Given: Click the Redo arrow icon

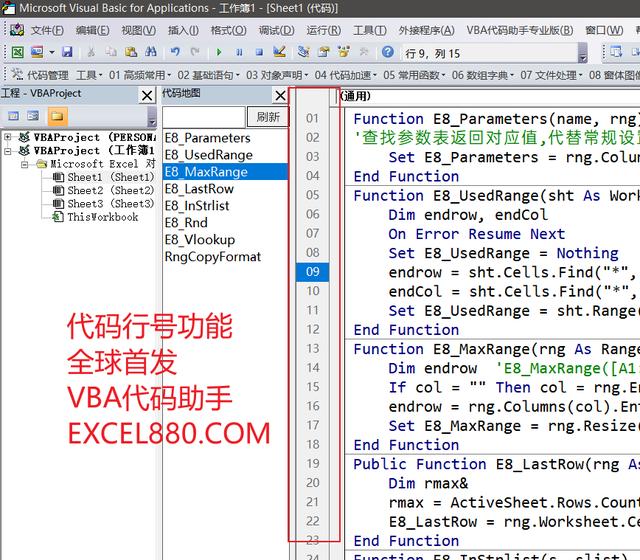Looking at the screenshot, I should pos(195,52).
